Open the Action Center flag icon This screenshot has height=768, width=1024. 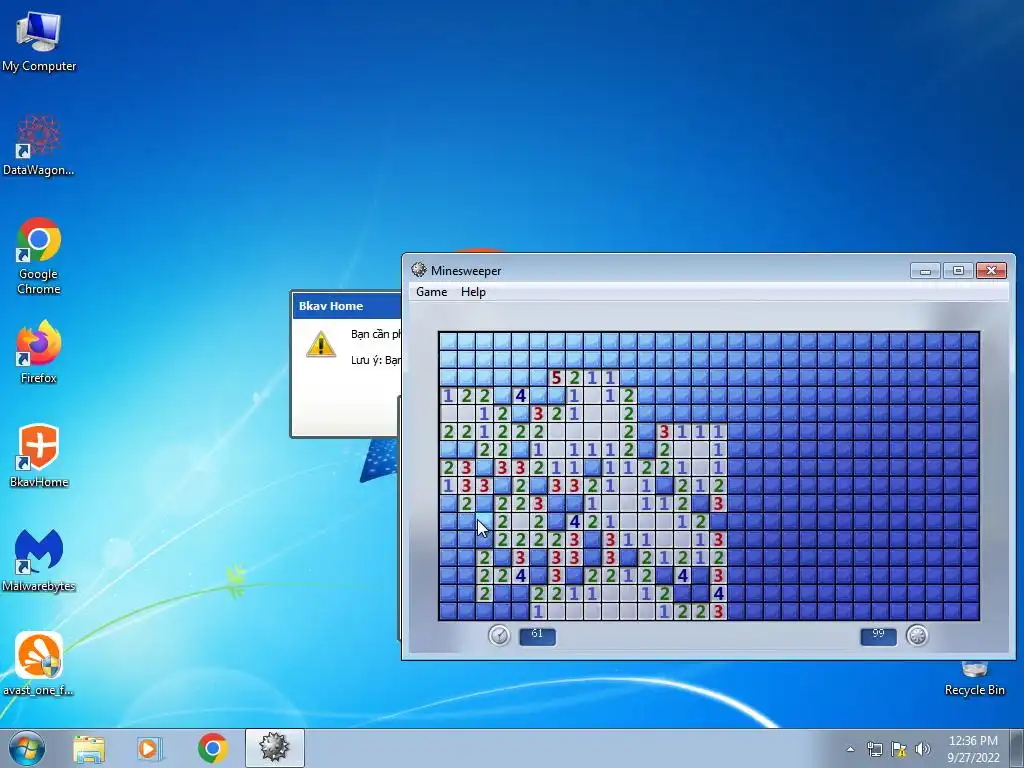[899, 749]
